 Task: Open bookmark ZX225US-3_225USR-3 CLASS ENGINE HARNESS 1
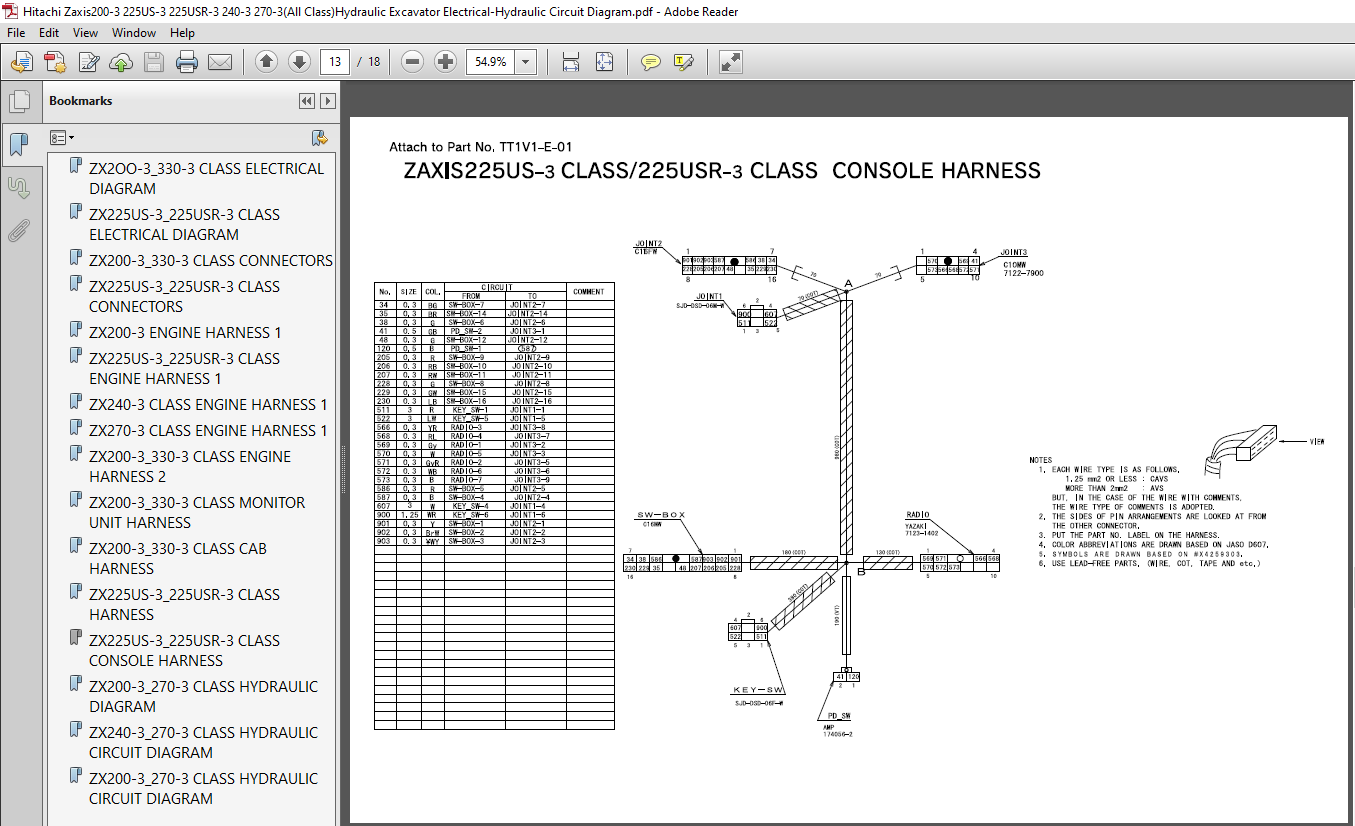pos(184,368)
